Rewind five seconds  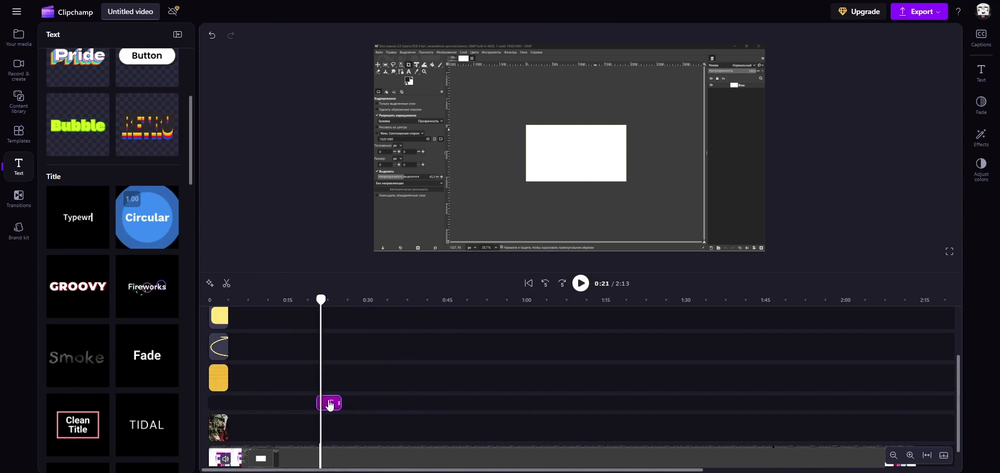[x=545, y=283]
